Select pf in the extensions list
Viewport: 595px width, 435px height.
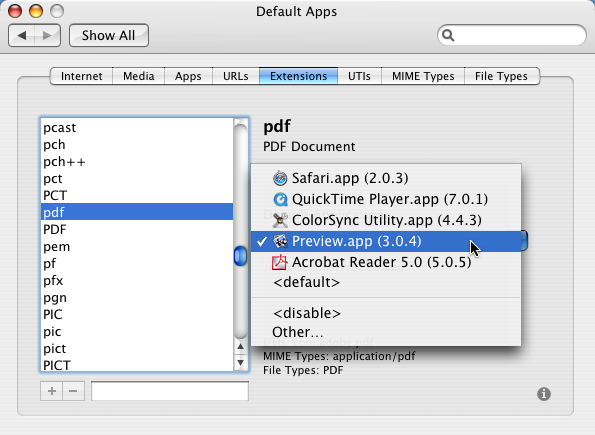(137, 263)
